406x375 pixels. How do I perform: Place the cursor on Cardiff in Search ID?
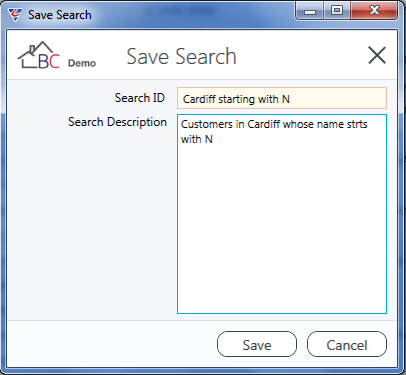199,99
